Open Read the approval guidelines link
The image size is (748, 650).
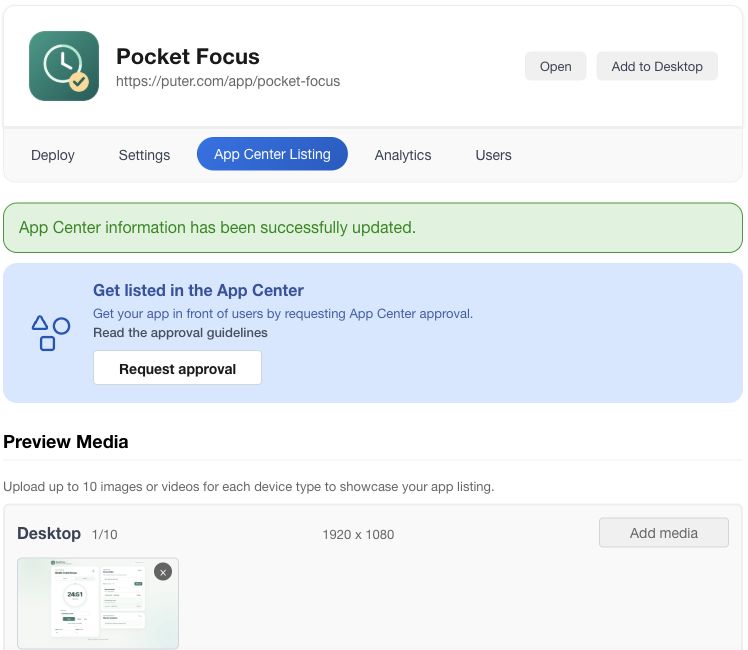180,332
